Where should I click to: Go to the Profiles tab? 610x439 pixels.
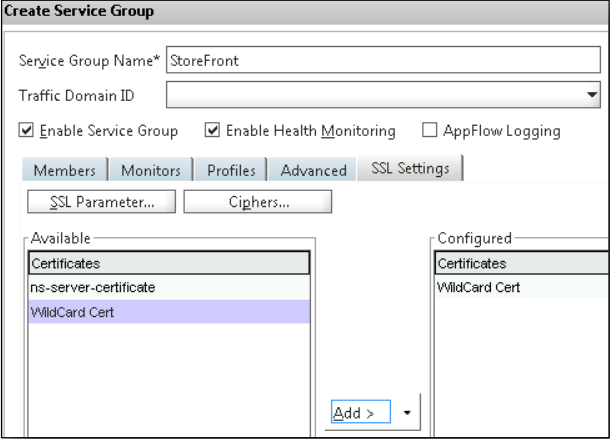click(231, 171)
